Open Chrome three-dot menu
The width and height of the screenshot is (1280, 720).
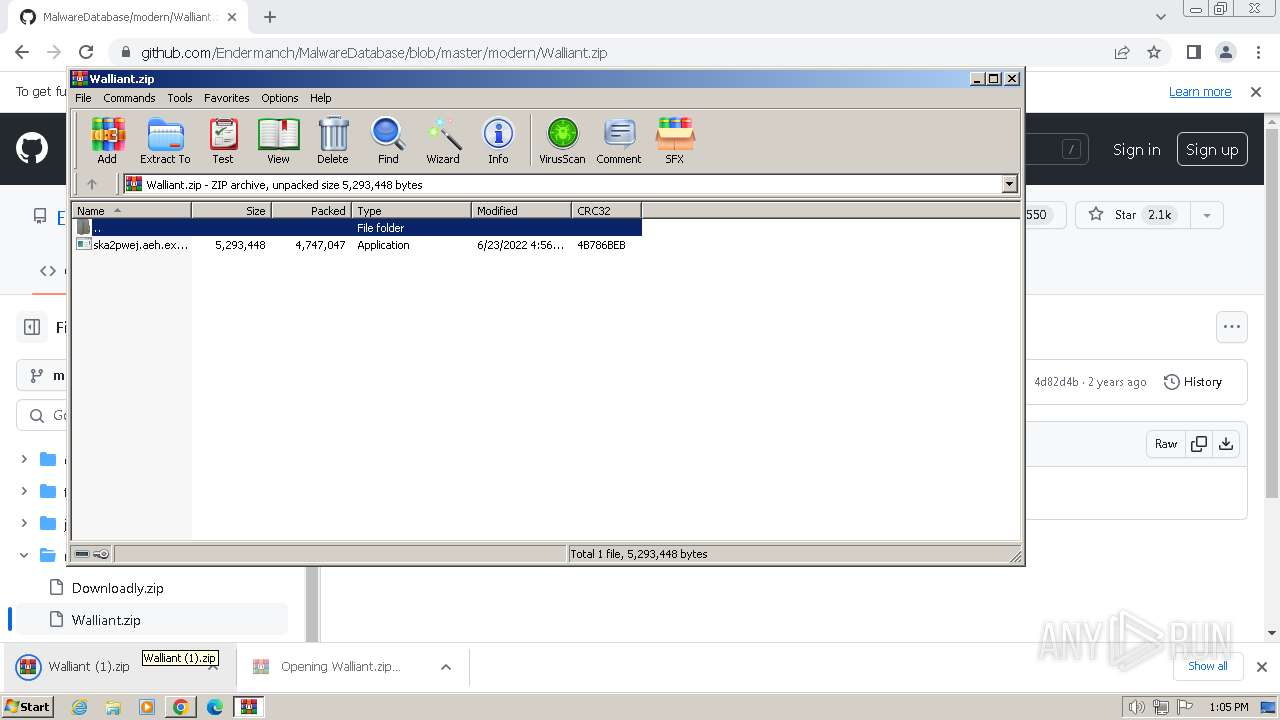[1258, 52]
